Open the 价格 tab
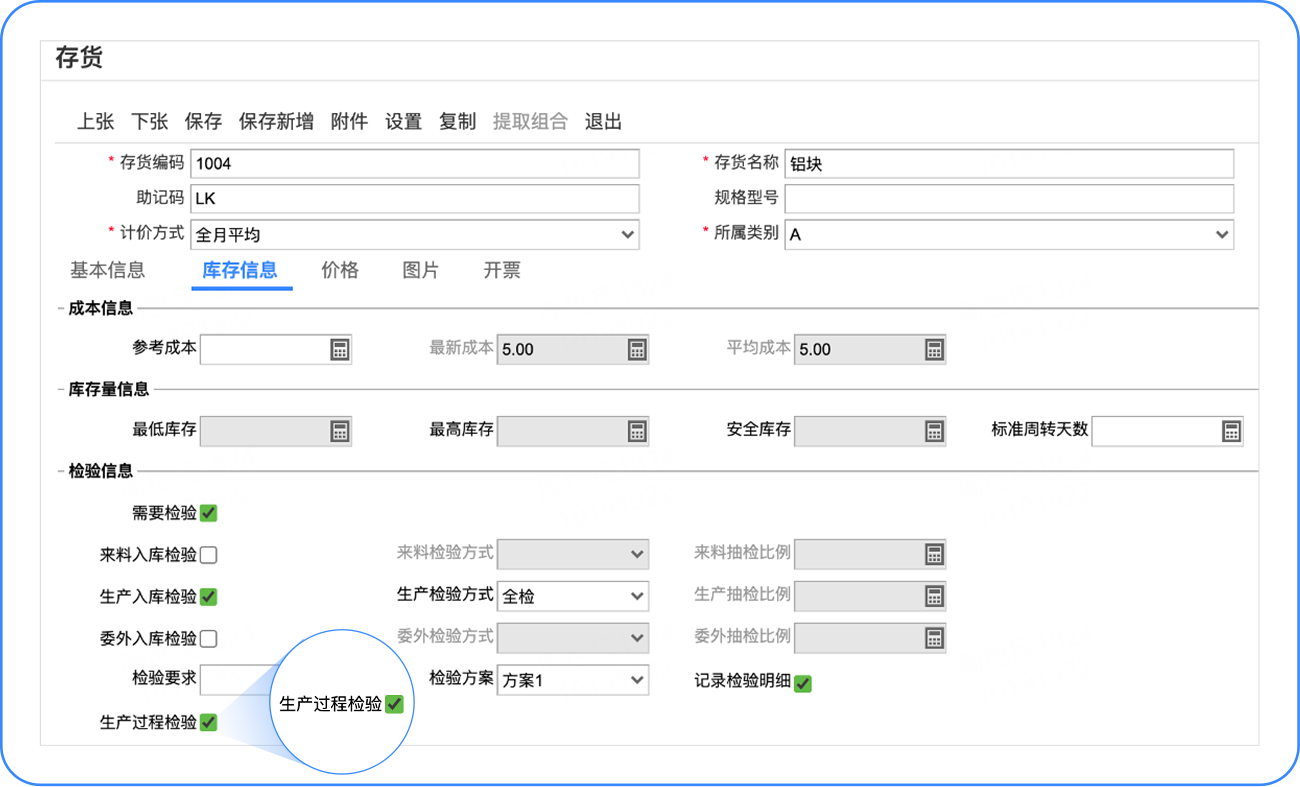1300x787 pixels. click(340, 270)
